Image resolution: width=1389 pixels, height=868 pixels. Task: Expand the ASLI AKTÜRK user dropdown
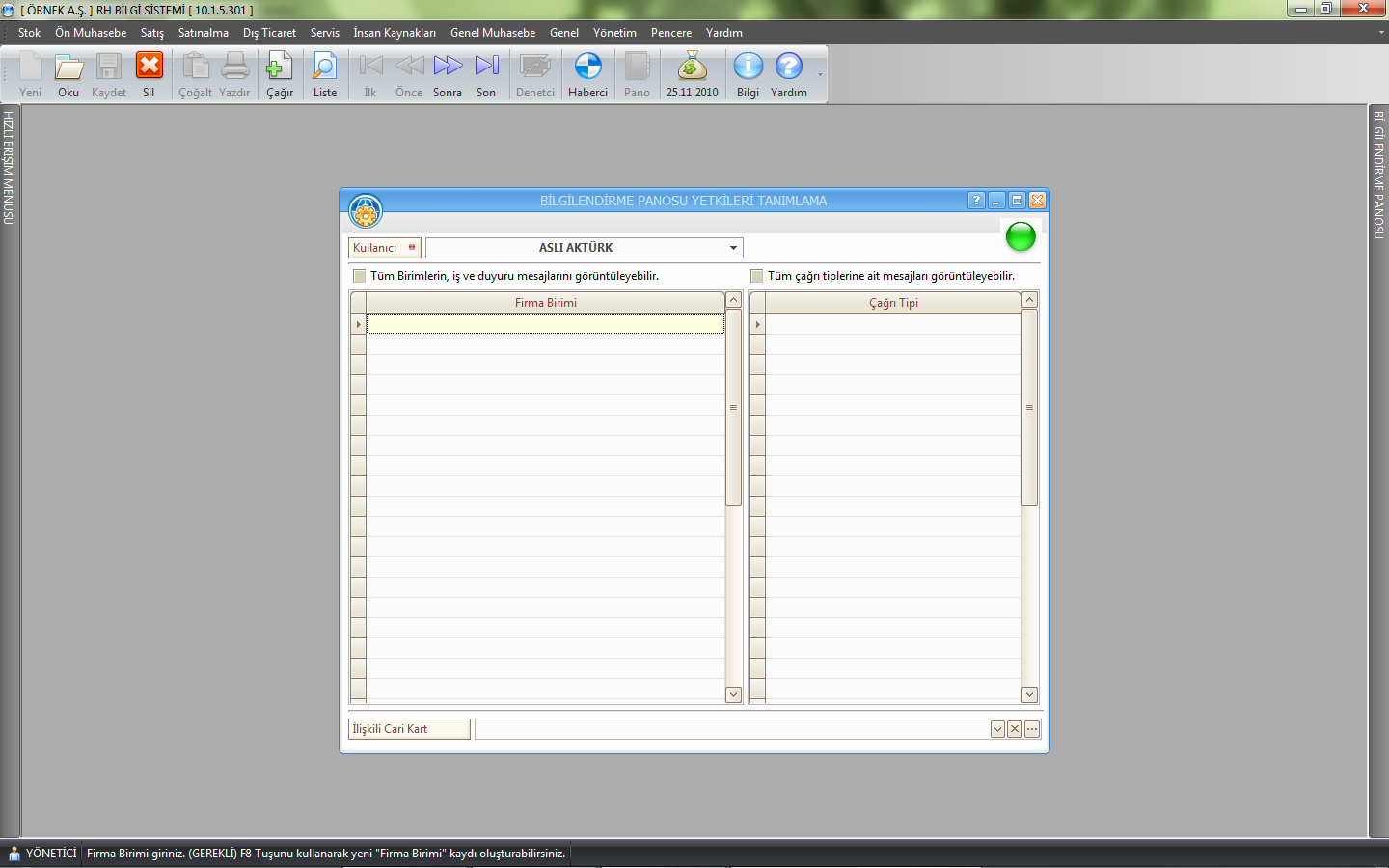(733, 248)
